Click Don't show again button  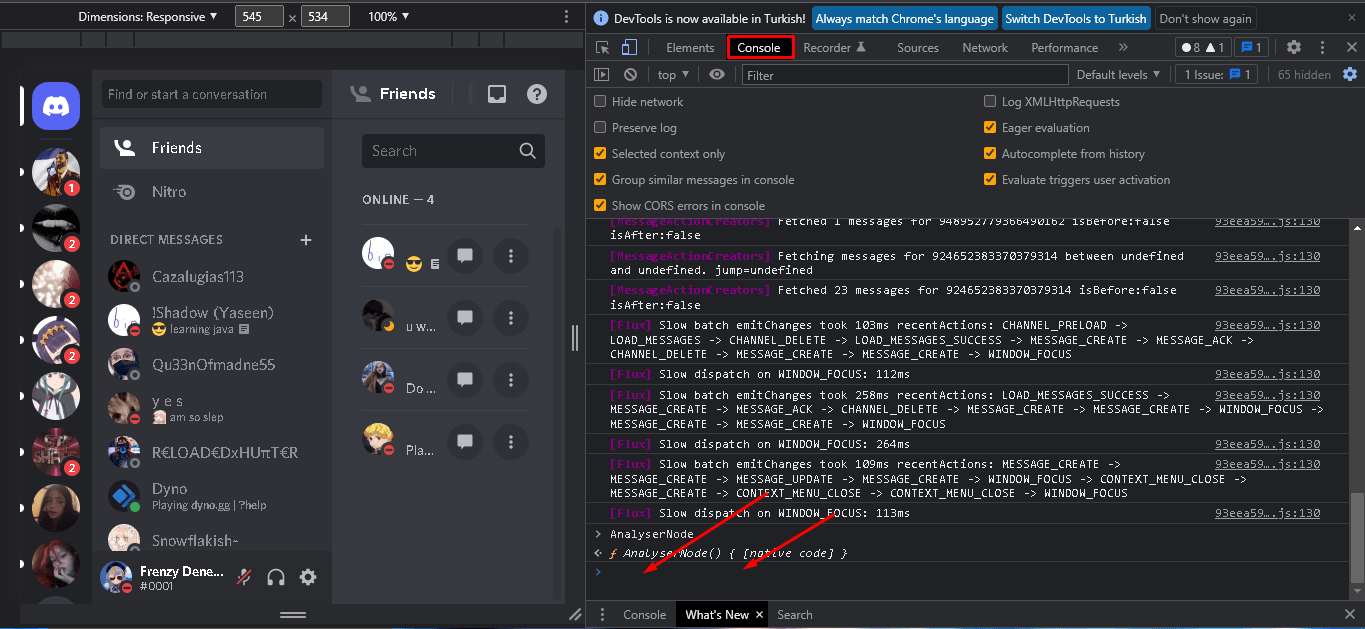coord(1205,18)
